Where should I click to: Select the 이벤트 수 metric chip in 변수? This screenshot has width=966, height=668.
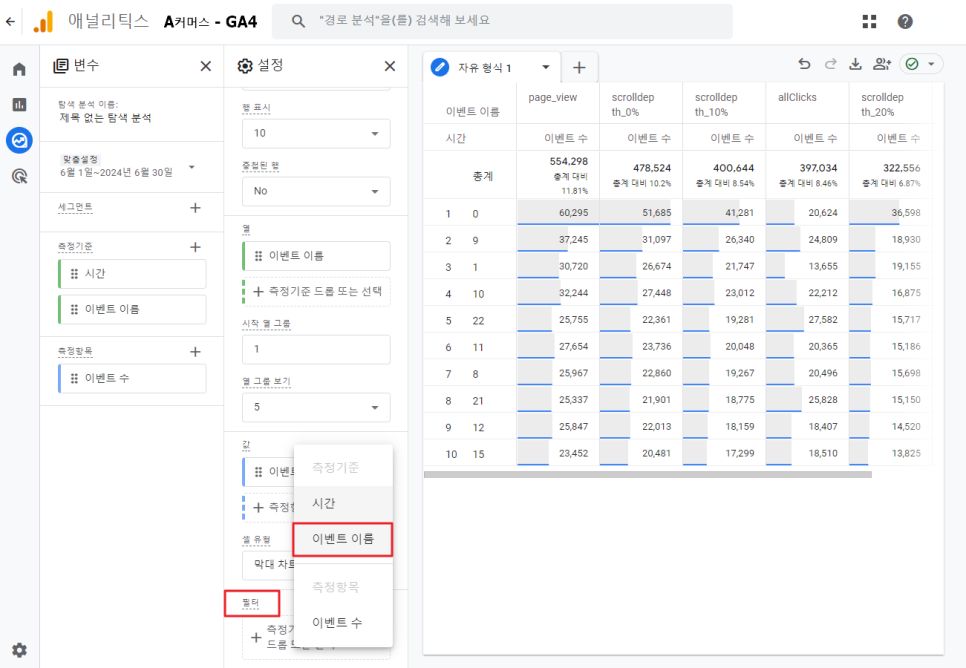point(132,378)
